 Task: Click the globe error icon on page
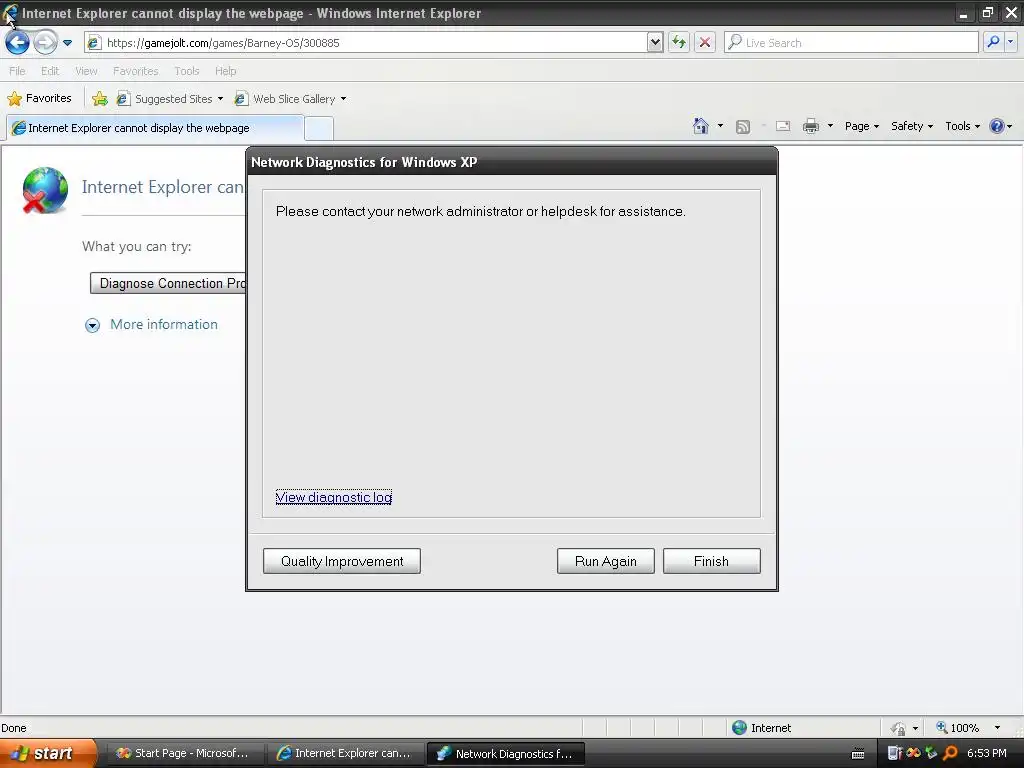point(44,190)
